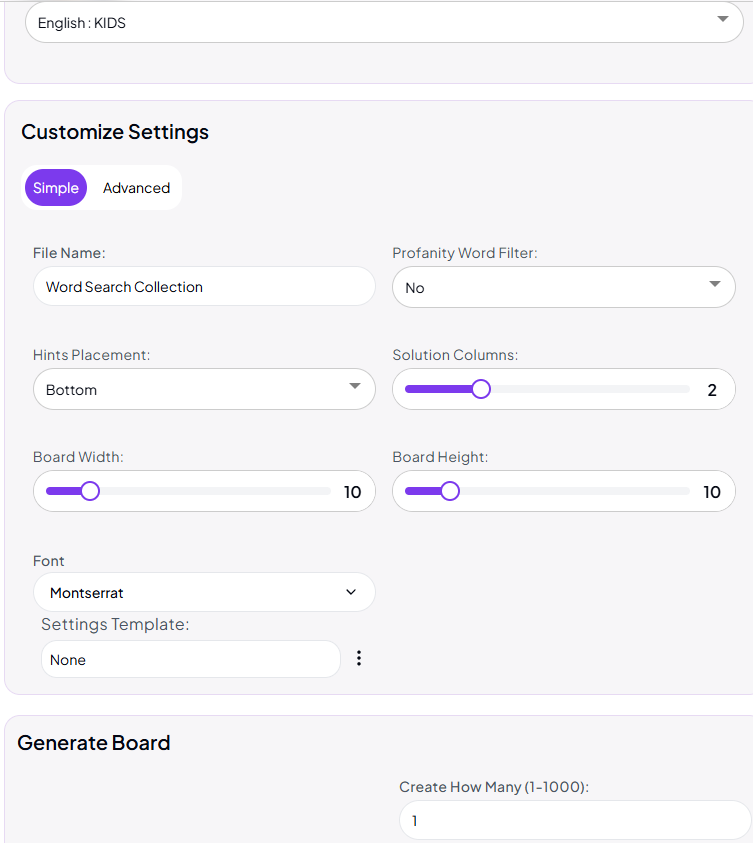Image resolution: width=753 pixels, height=843 pixels.
Task: Click the Board Height slider handle
Action: click(450, 491)
